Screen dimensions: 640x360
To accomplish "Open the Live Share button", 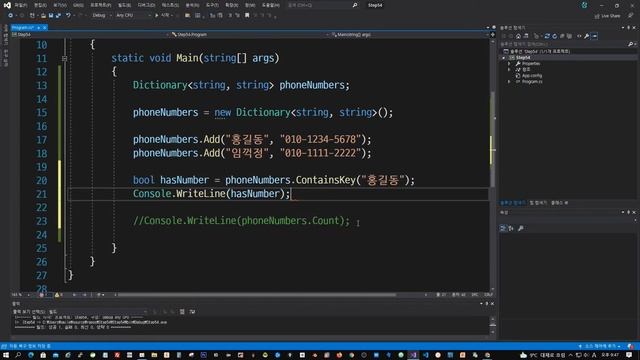I will pyautogui.click(x=607, y=16).
